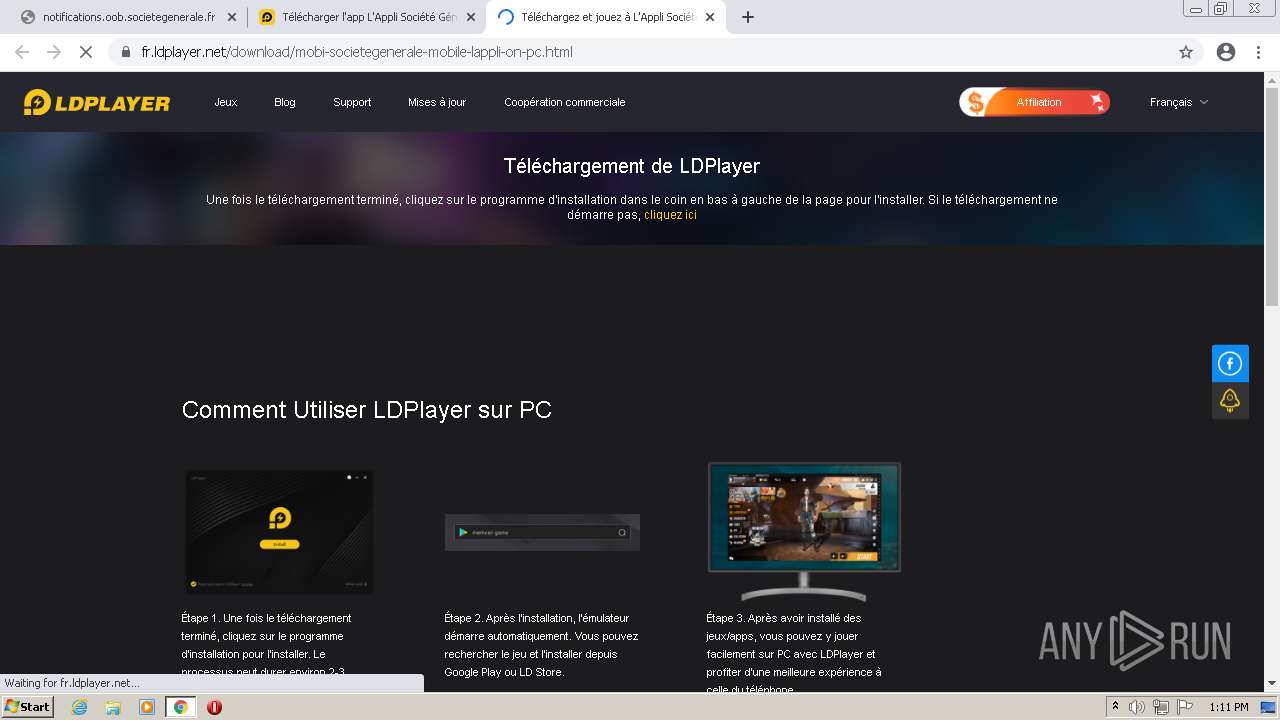The height and width of the screenshot is (720, 1280).
Task: Close the active Téléchargez et jouez tab
Action: pyautogui.click(x=710, y=17)
